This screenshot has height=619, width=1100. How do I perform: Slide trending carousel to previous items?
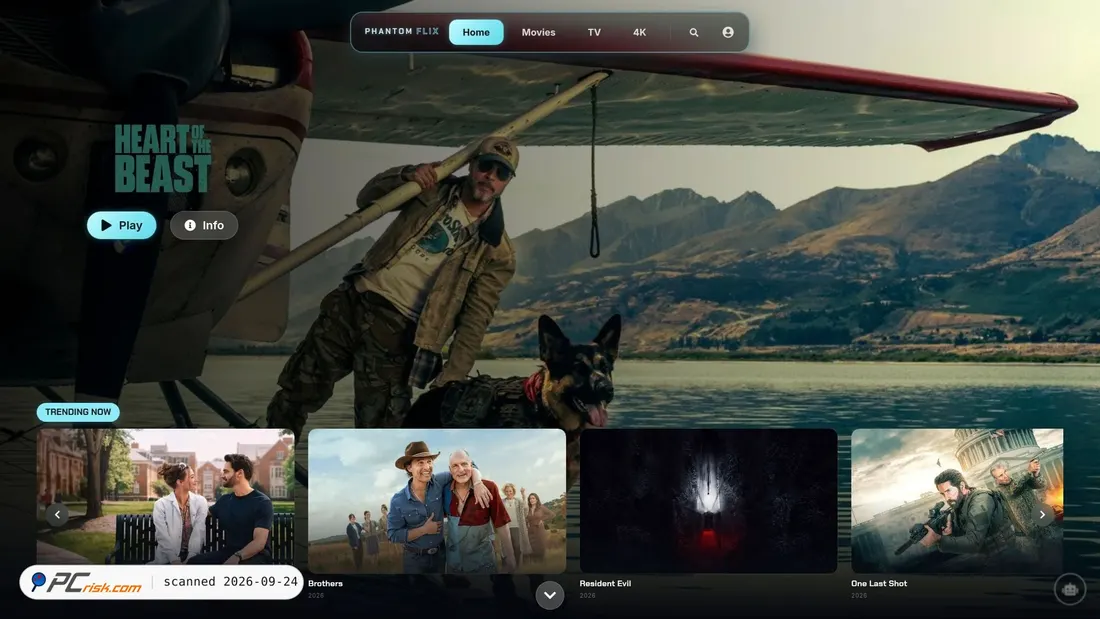[58, 514]
